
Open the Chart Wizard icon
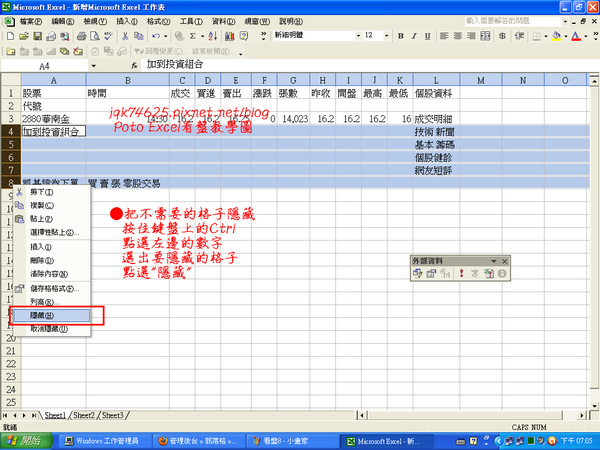(x=230, y=36)
